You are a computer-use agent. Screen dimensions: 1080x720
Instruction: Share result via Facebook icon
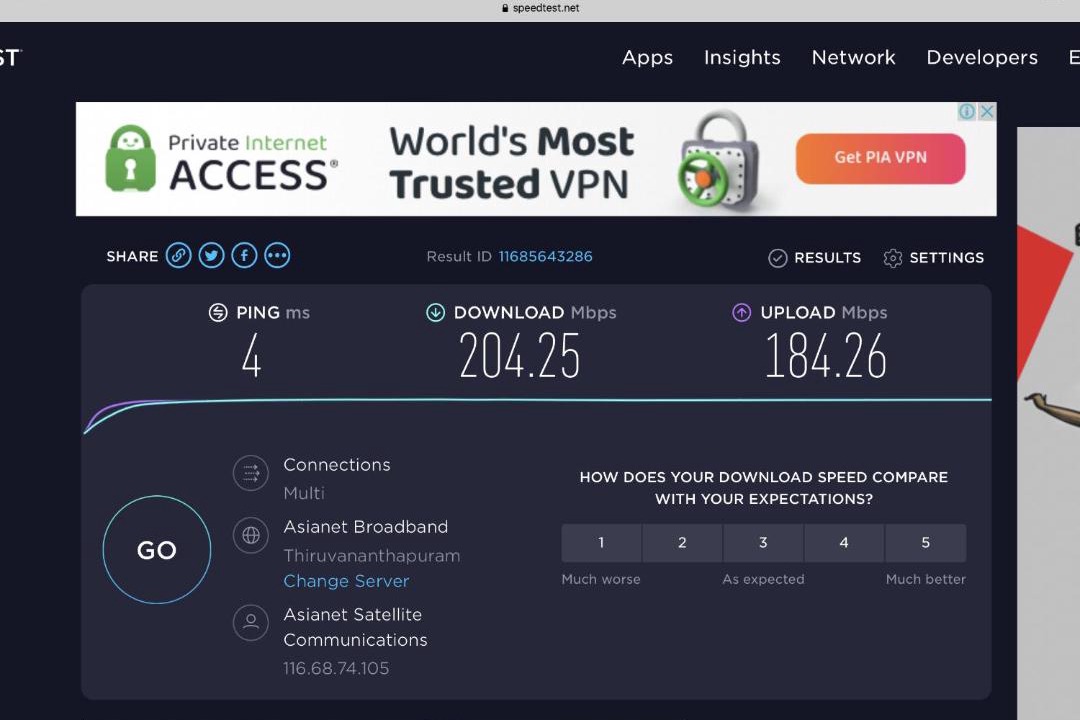pos(244,256)
